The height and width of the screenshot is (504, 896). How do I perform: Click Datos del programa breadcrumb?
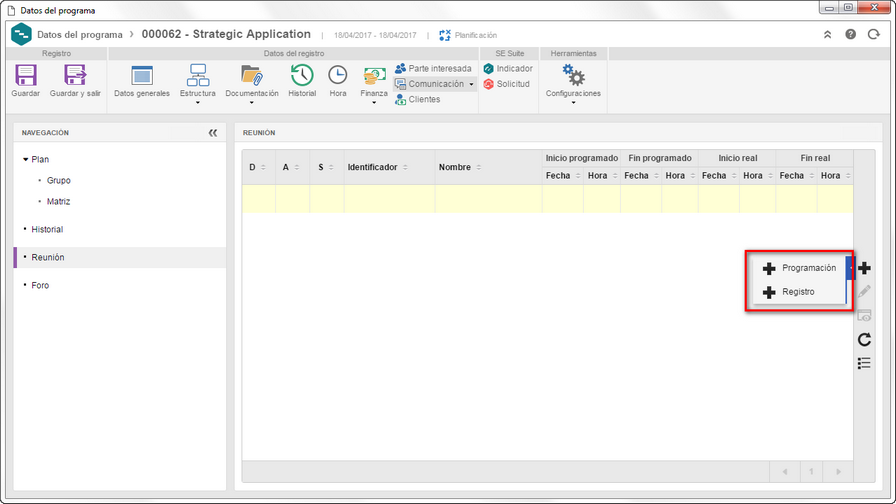[79, 35]
